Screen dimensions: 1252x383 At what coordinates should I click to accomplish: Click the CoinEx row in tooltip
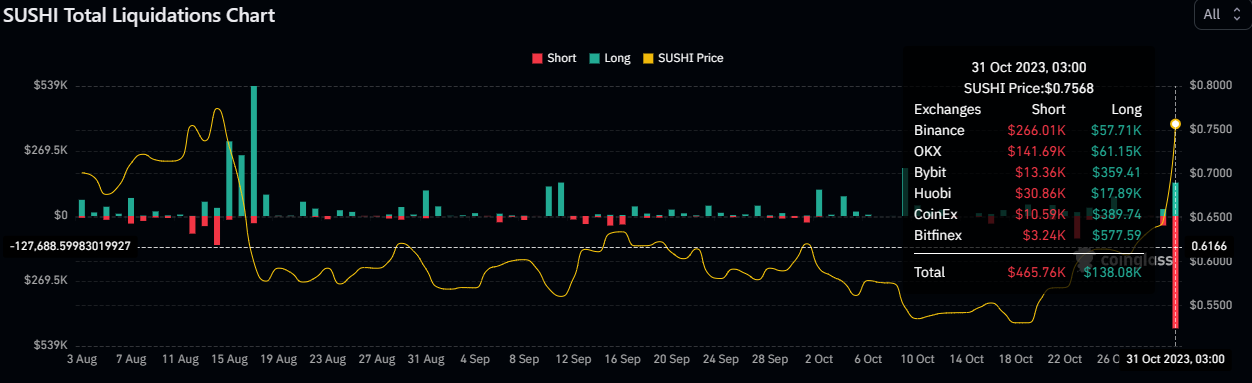click(x=1028, y=214)
